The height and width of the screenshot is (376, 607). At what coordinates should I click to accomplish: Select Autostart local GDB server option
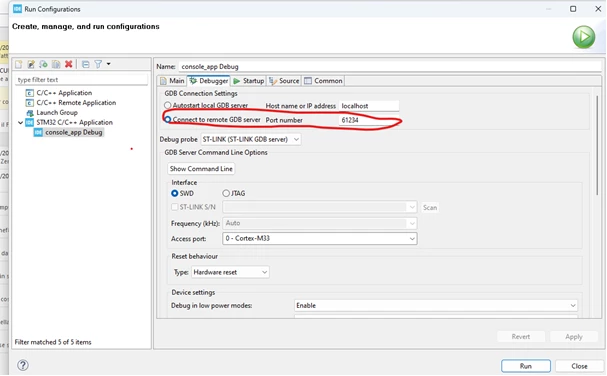point(168,105)
